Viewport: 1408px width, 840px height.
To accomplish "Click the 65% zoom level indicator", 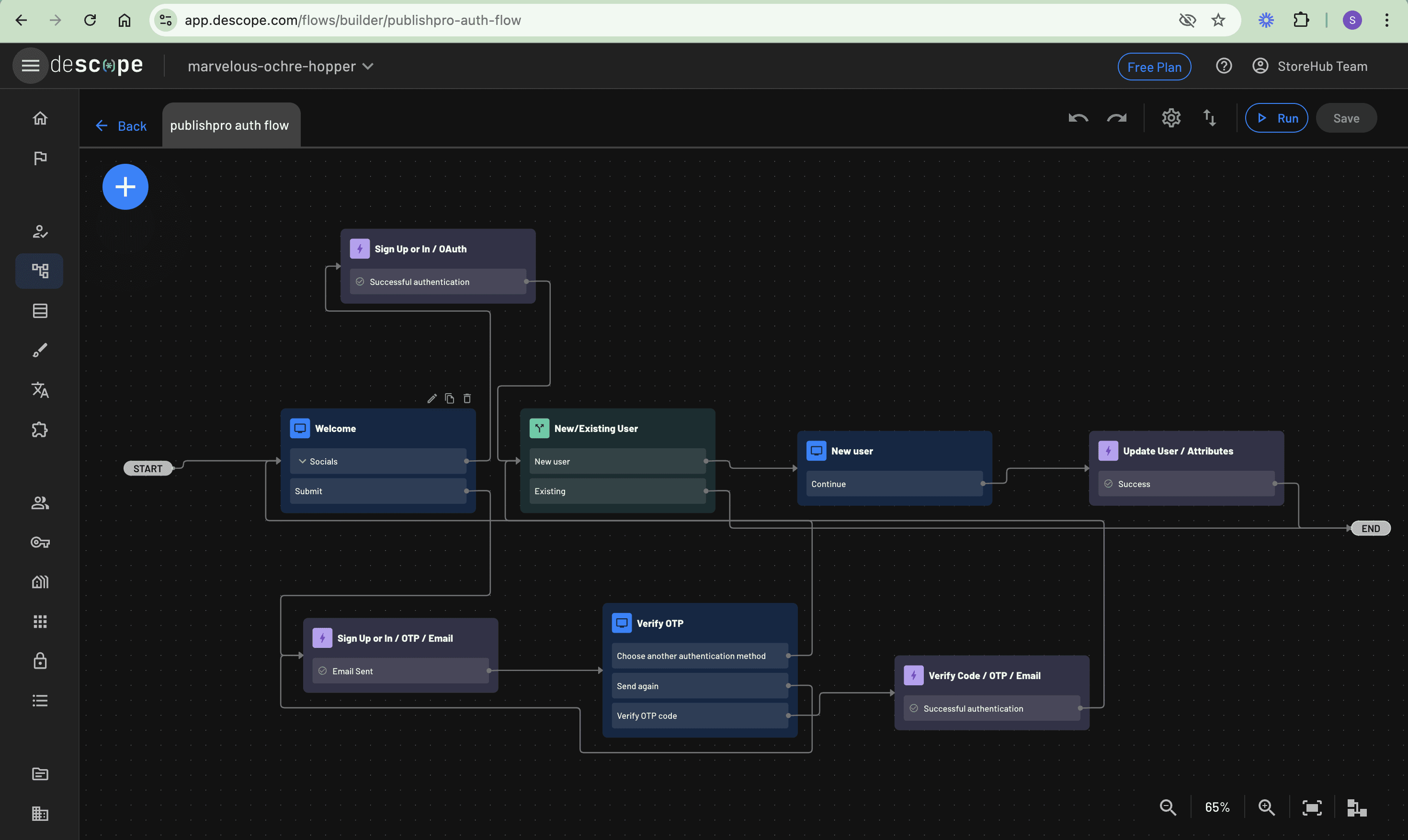I will 1217,807.
